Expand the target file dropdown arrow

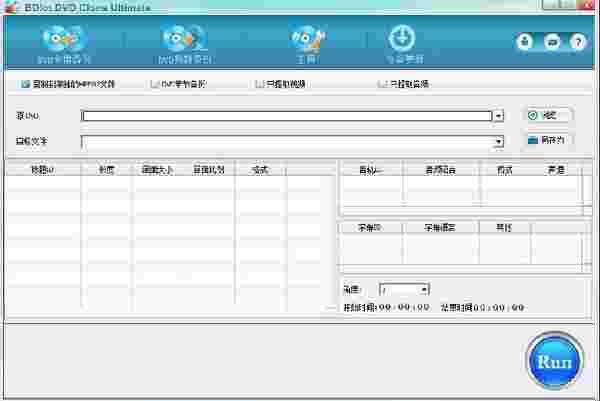point(498,142)
